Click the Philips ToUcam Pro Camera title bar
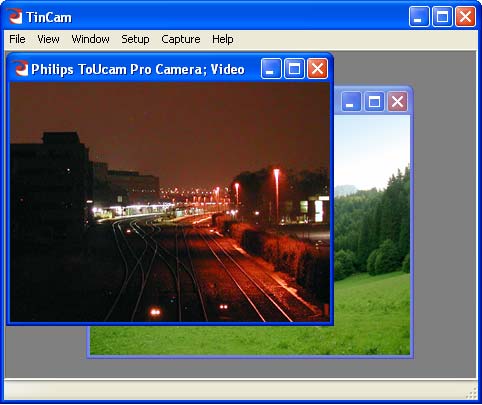Viewport: 482px width, 405px height. (137, 69)
